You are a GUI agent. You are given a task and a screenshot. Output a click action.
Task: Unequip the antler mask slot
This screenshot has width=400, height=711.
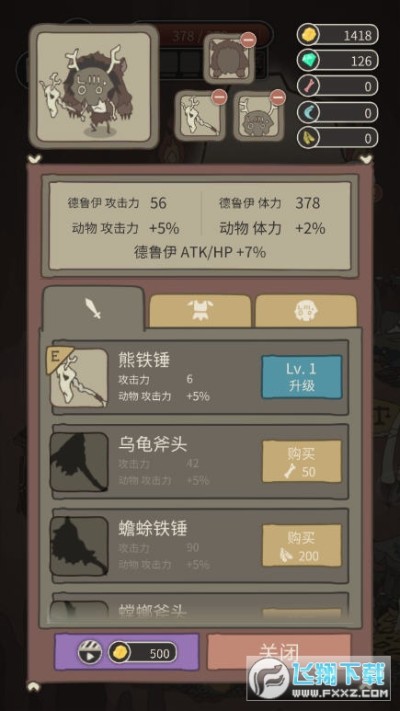pyautogui.click(x=278, y=97)
